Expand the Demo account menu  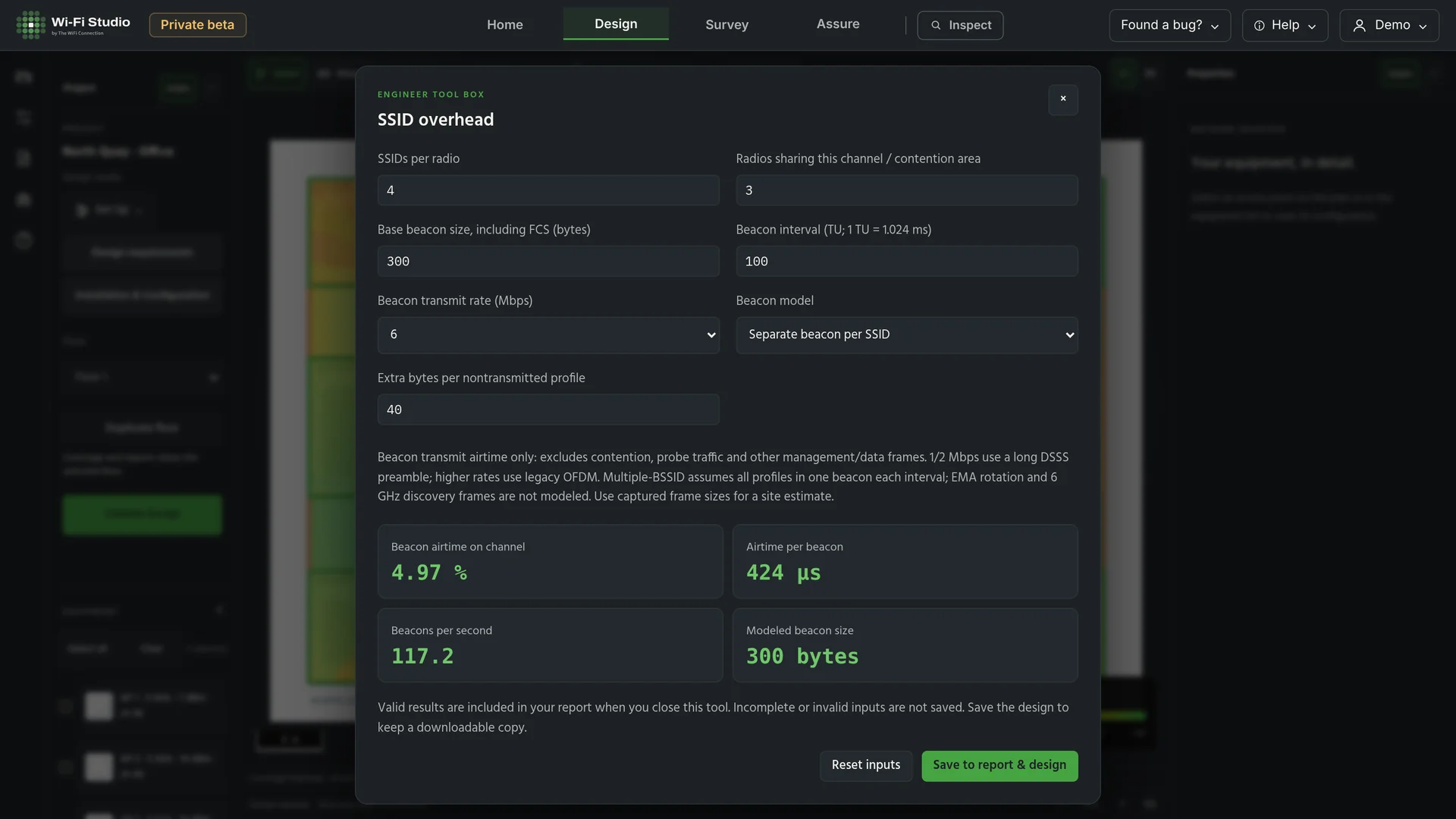(x=1389, y=25)
